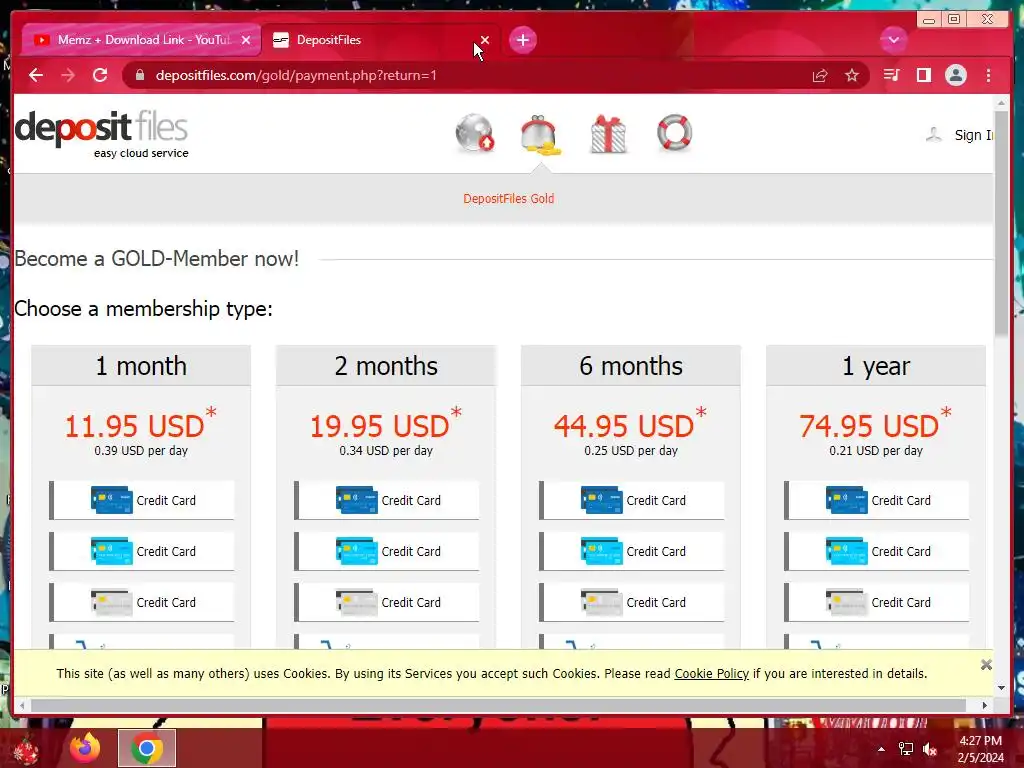The image size is (1024, 768).
Task: Click the vertical scrollbar down arrow
Action: 1001,688
